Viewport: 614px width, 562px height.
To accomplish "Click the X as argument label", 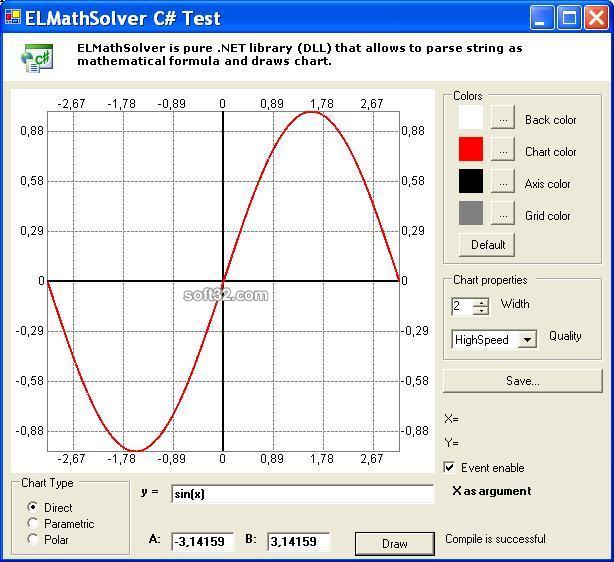I will point(492,491).
